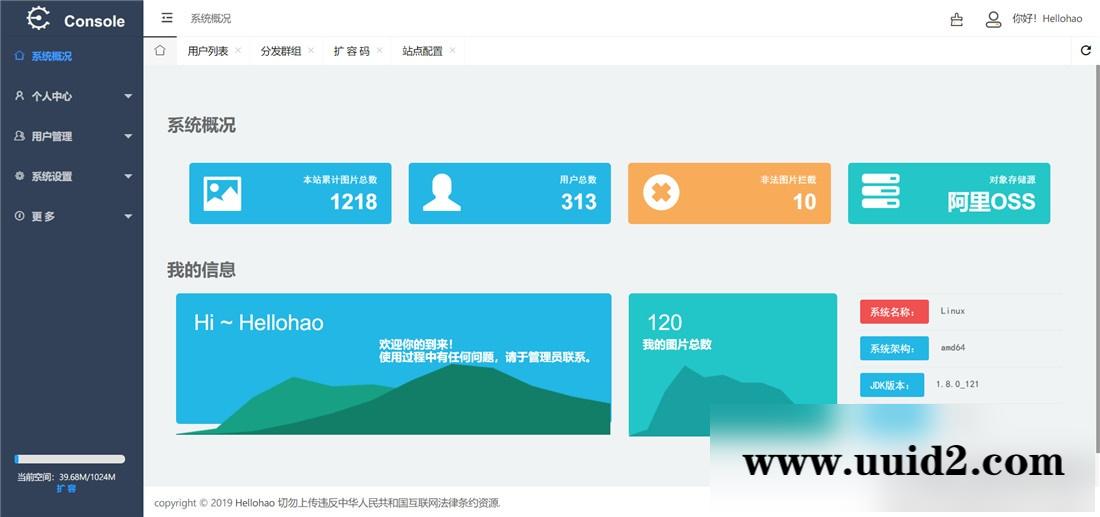Select 系统概况 in the sidebar
The height and width of the screenshot is (517, 1100).
click(x=50, y=56)
